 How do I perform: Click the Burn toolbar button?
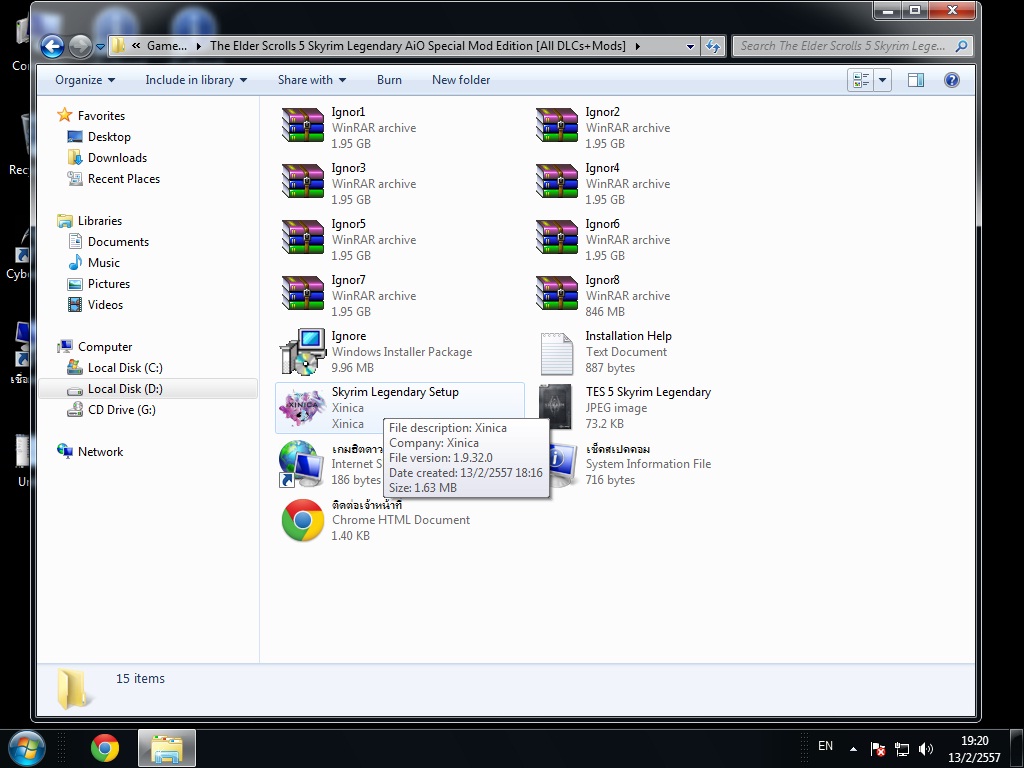coord(389,80)
